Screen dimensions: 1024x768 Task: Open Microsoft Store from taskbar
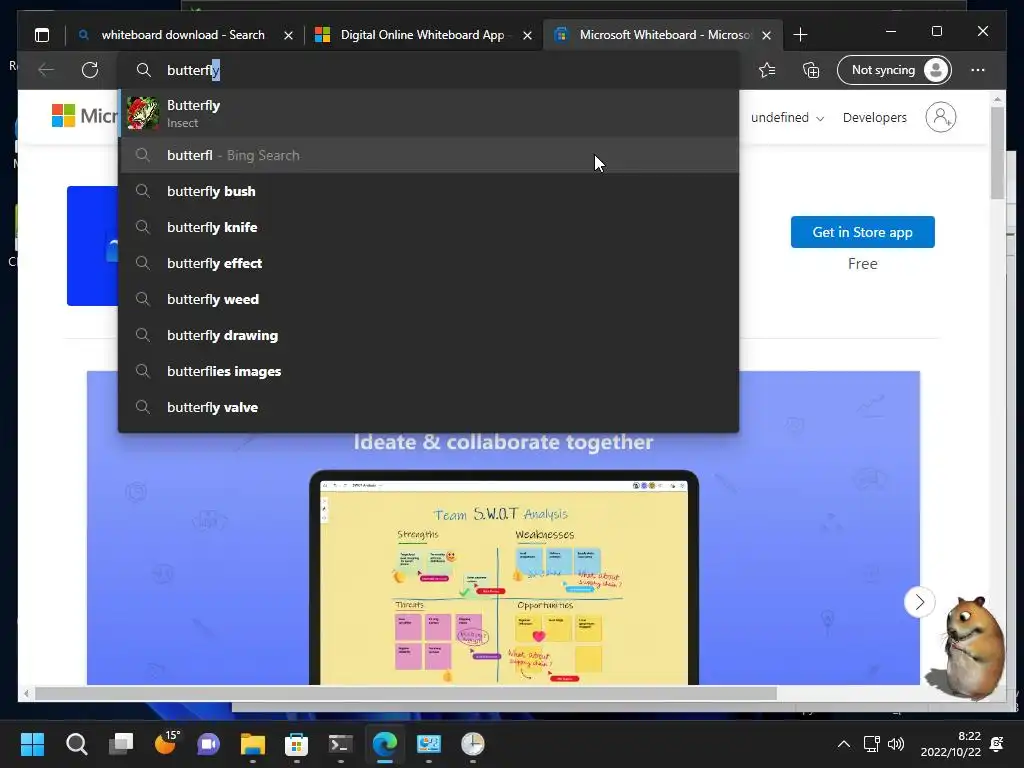296,744
